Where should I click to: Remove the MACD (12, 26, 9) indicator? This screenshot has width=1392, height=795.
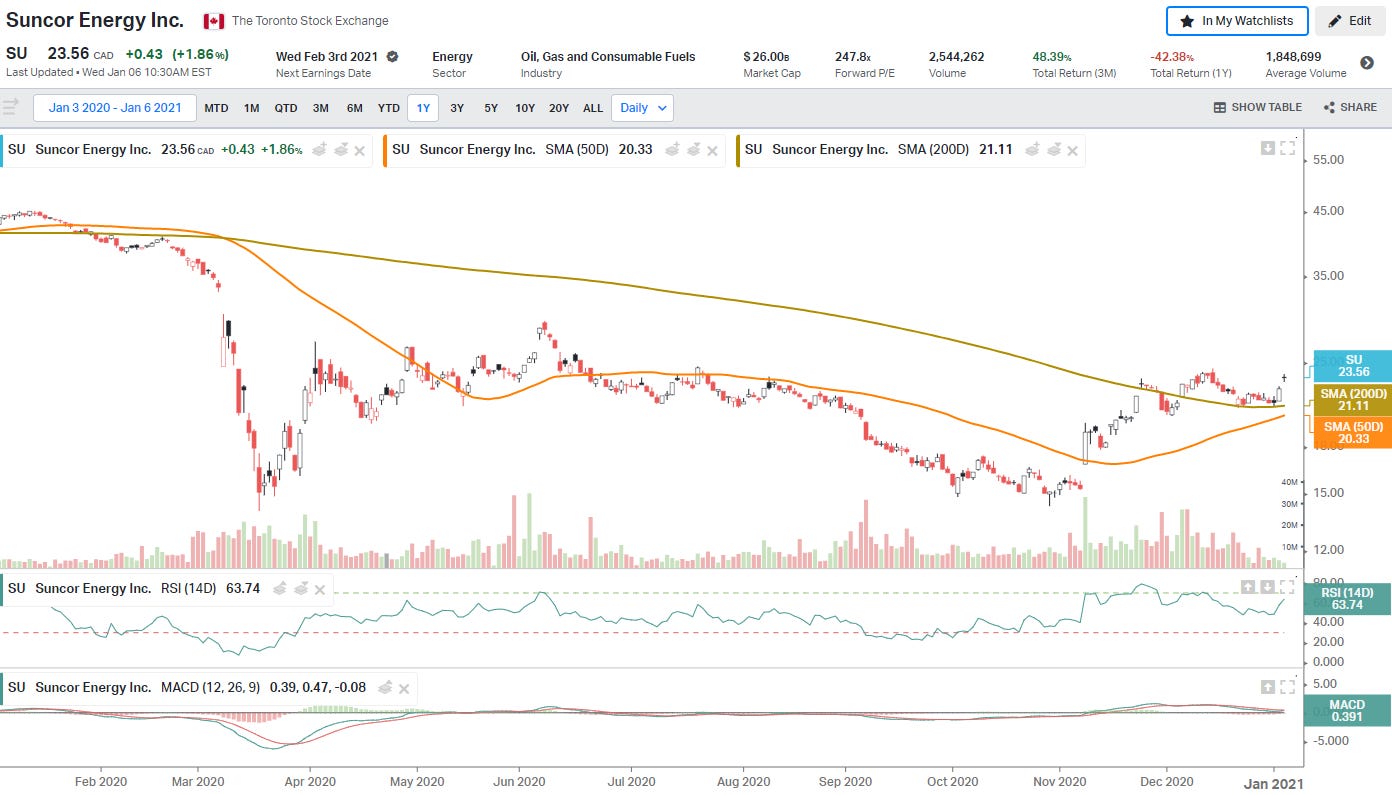pyautogui.click(x=404, y=688)
